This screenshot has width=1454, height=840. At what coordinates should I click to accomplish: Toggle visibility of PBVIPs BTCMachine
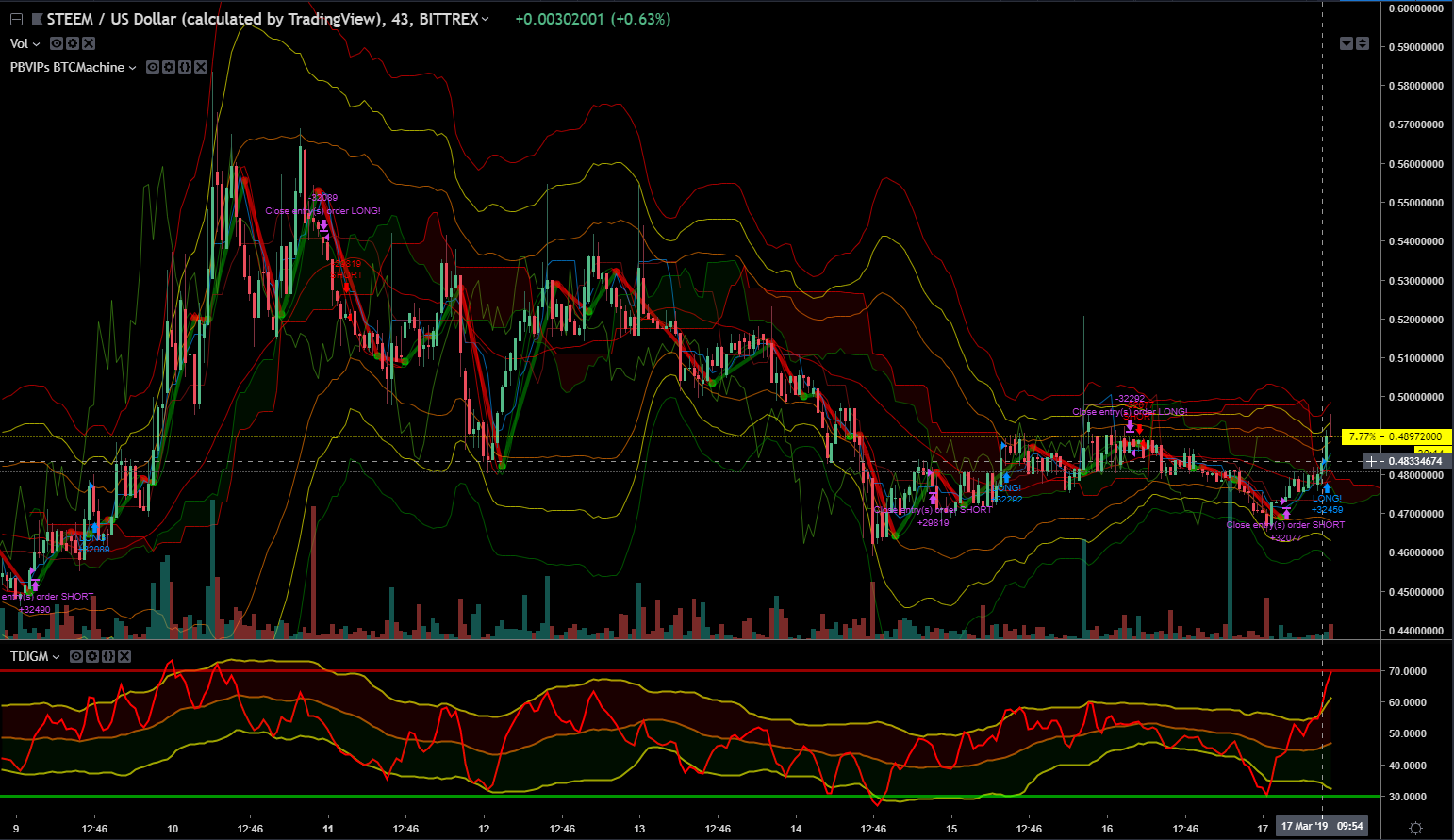pos(153,67)
